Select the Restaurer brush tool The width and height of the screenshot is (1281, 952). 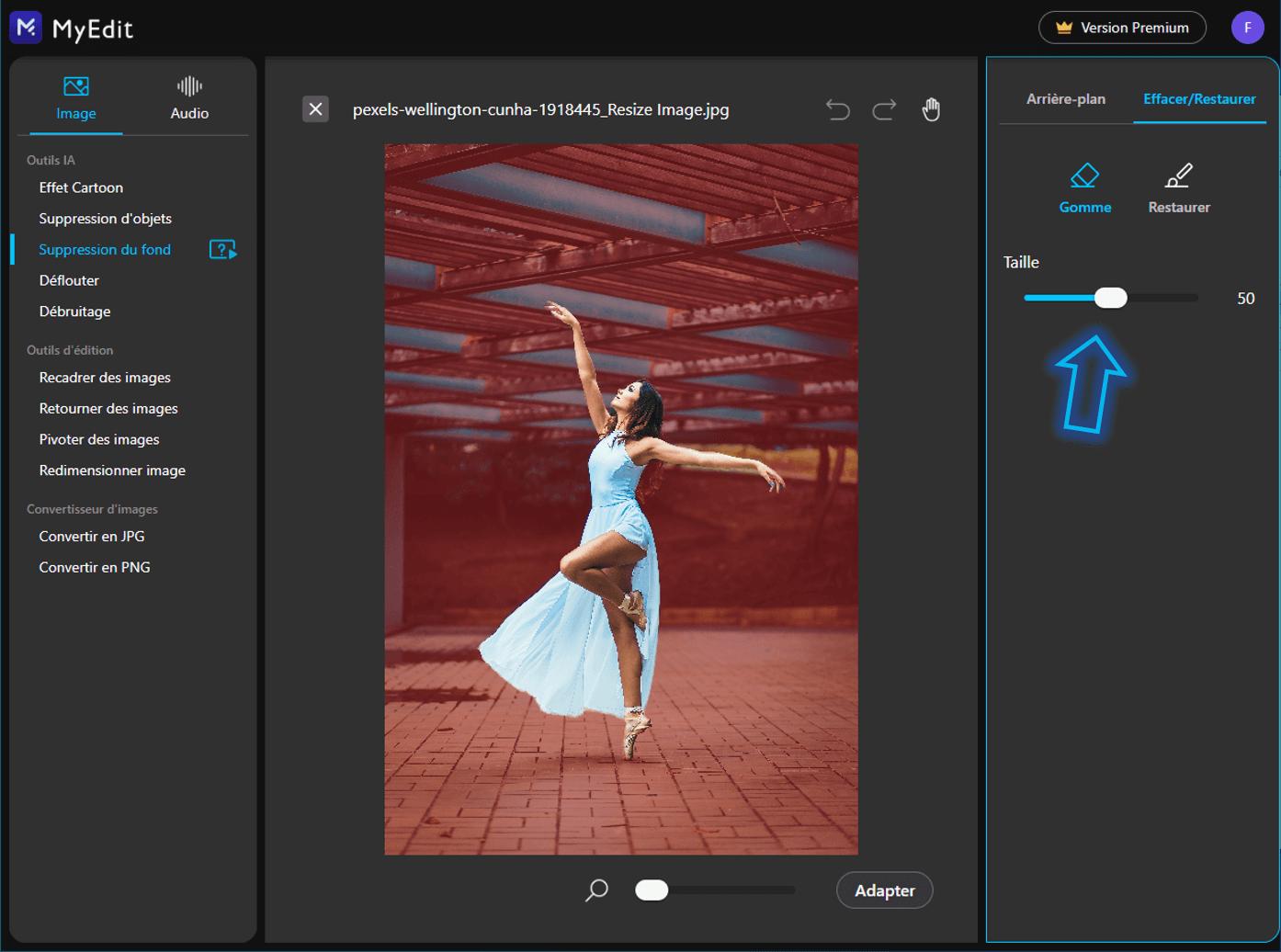(x=1178, y=188)
